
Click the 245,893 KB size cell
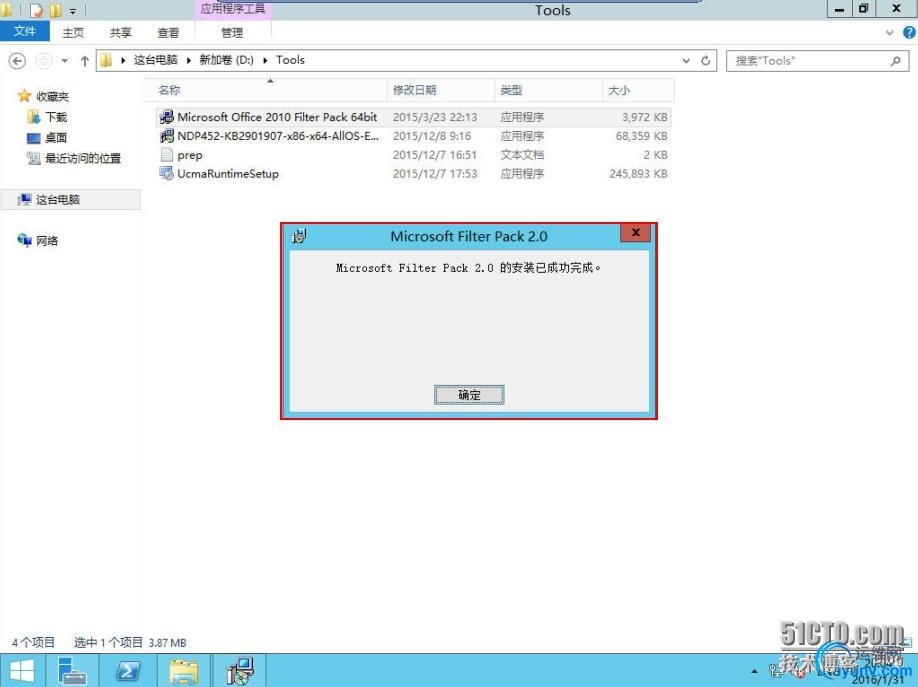coord(638,173)
